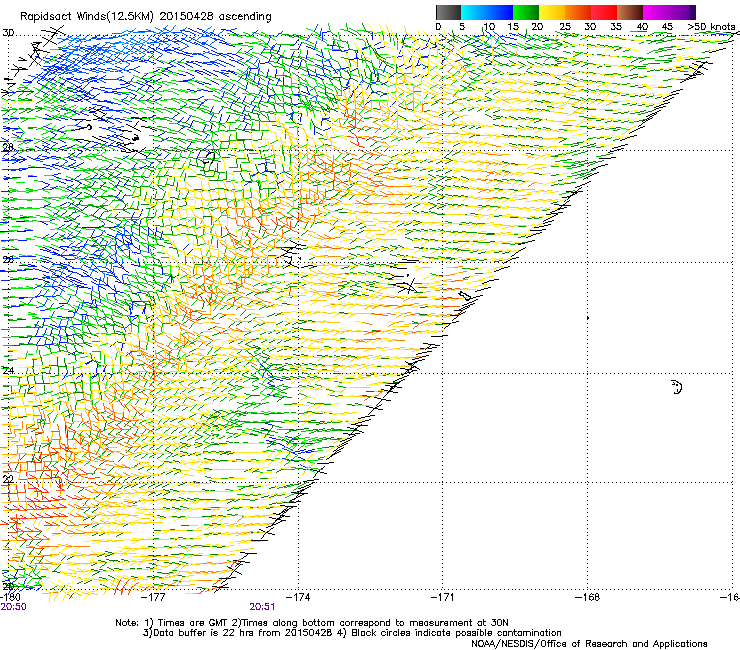The width and height of the screenshot is (740, 650).
Task: Click the legend's '20' knots scale label
Action: [537, 27]
